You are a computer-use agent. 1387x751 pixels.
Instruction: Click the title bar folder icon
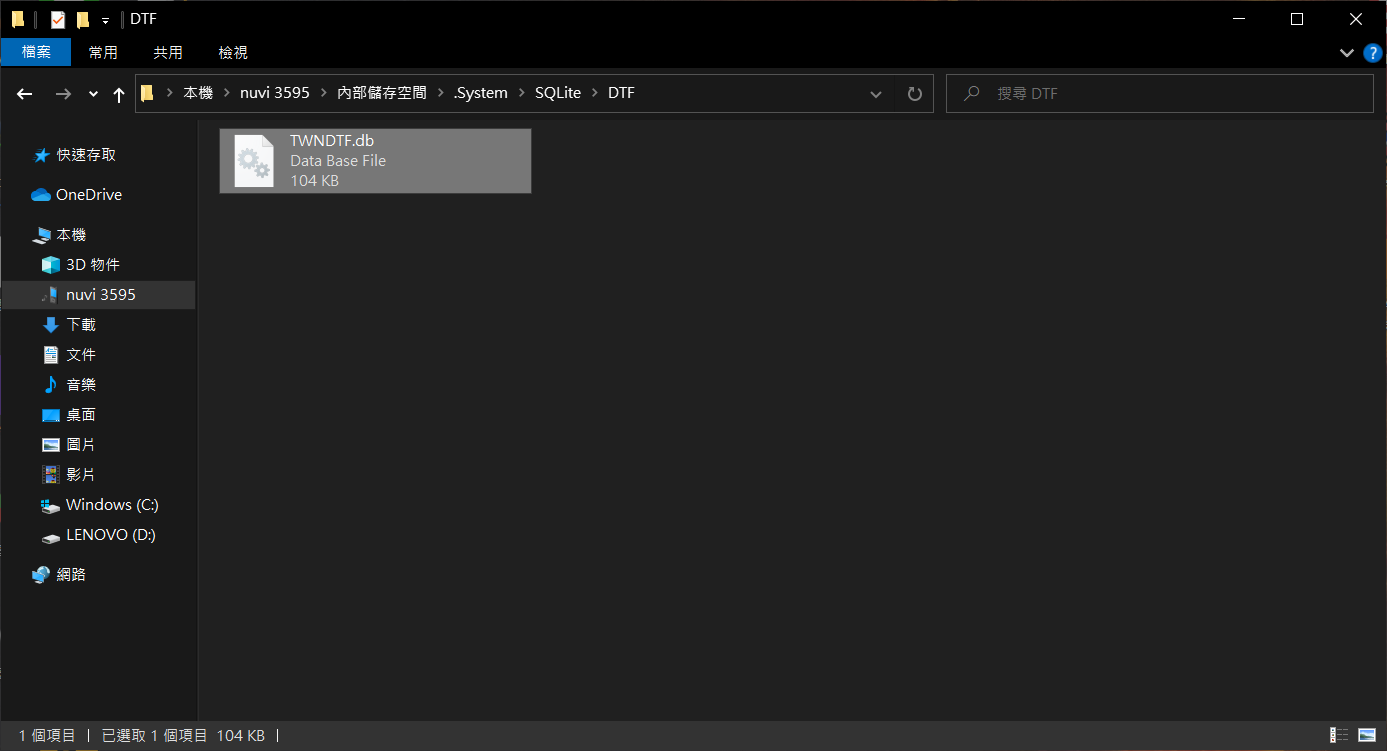(18, 19)
